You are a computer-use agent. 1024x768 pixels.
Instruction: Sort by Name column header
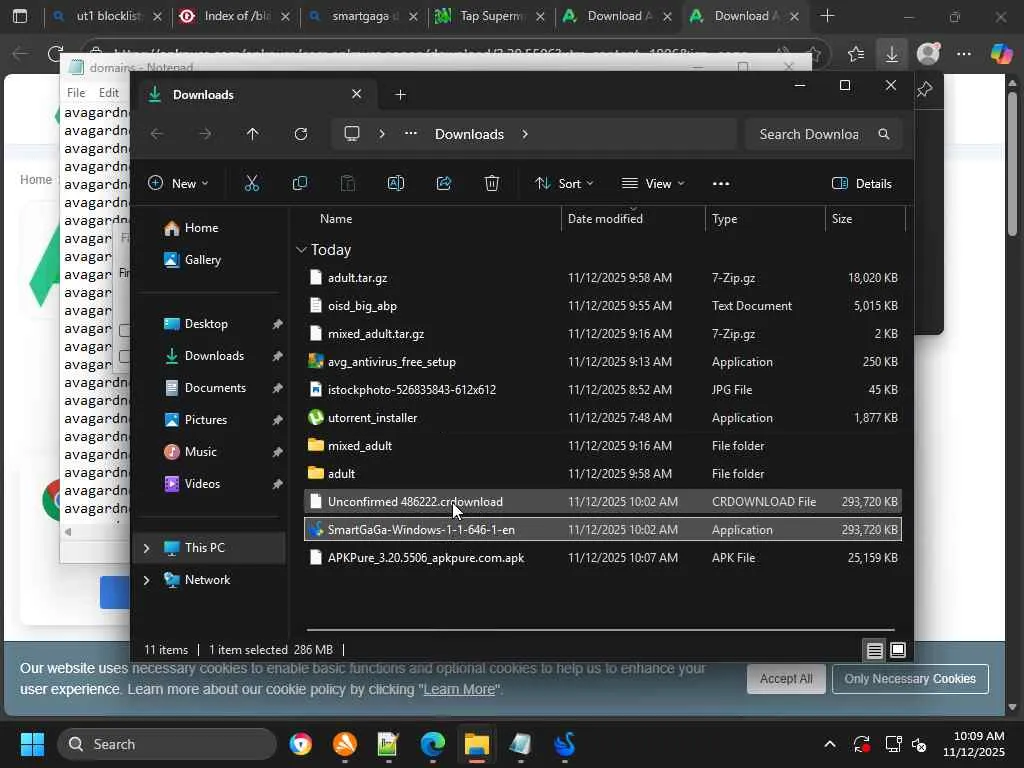[336, 219]
